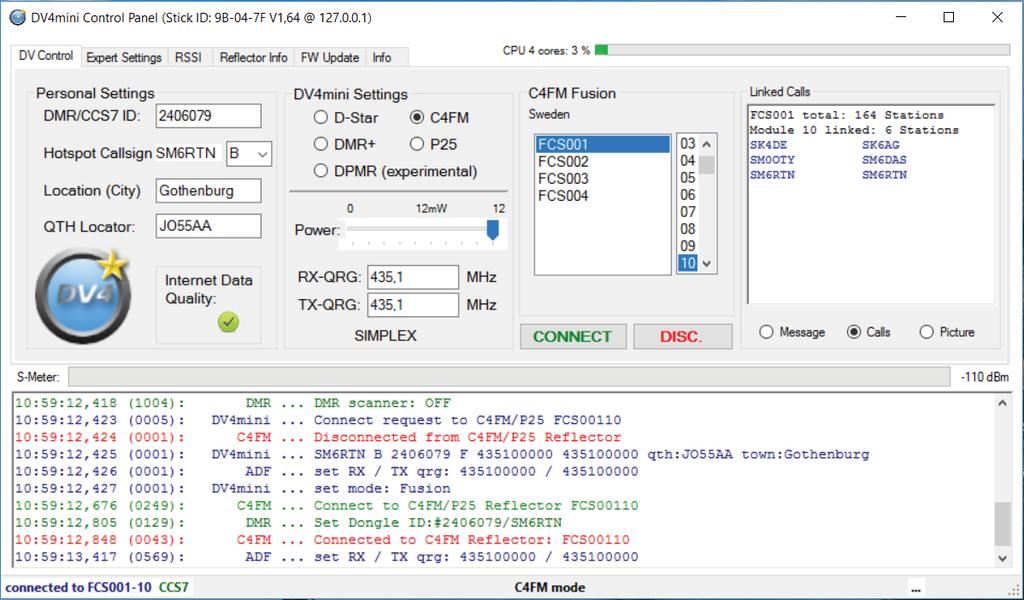Viewport: 1024px width, 600px height.
Task: Open the Reflector Info tab
Action: click(253, 57)
